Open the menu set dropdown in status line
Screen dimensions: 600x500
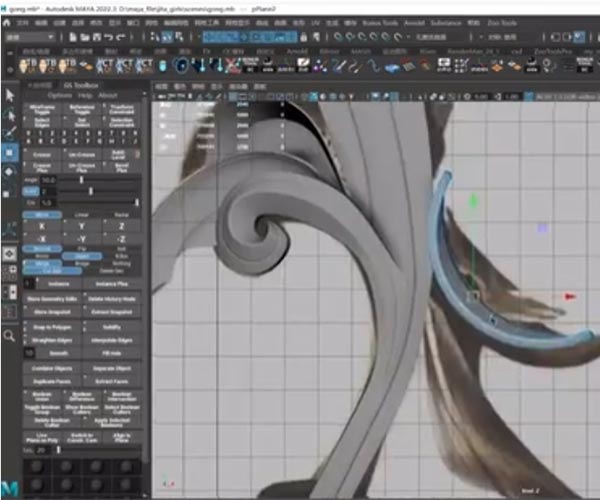click(28, 37)
